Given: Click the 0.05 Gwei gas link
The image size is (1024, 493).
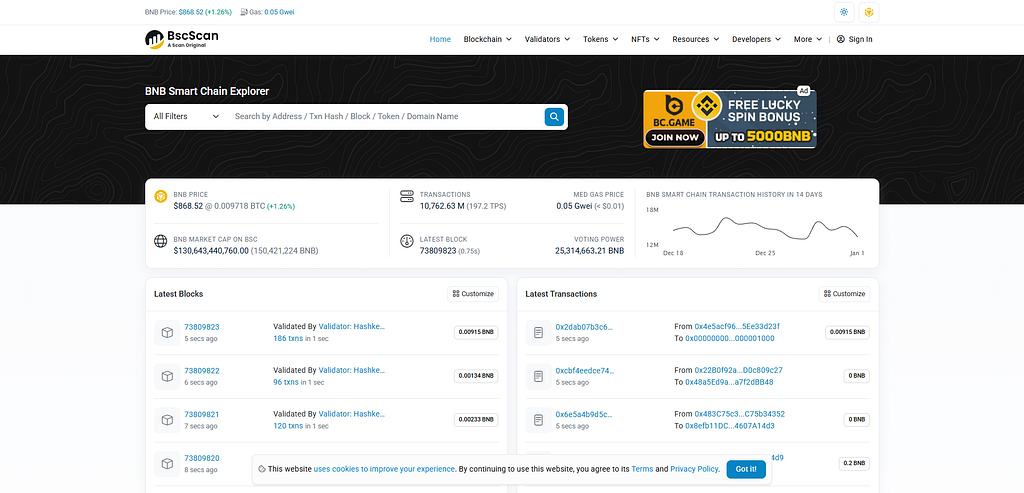Looking at the screenshot, I should coord(279,12).
